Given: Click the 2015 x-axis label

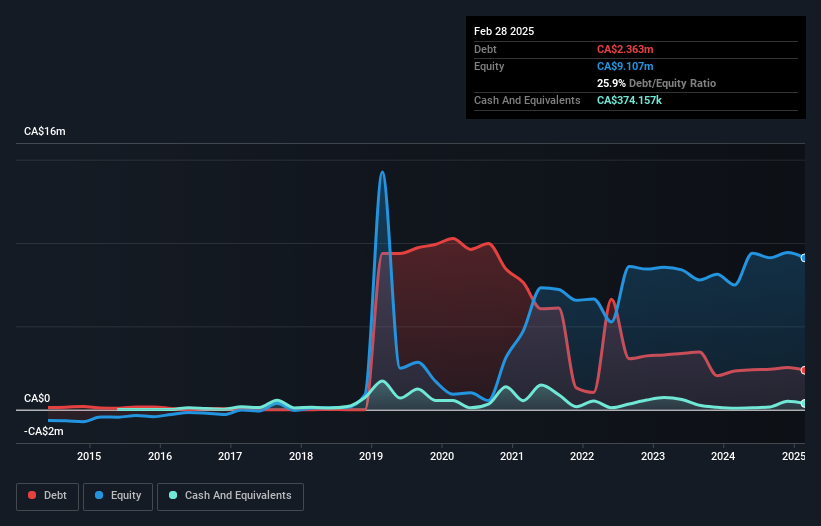Looking at the screenshot, I should pos(89,456).
